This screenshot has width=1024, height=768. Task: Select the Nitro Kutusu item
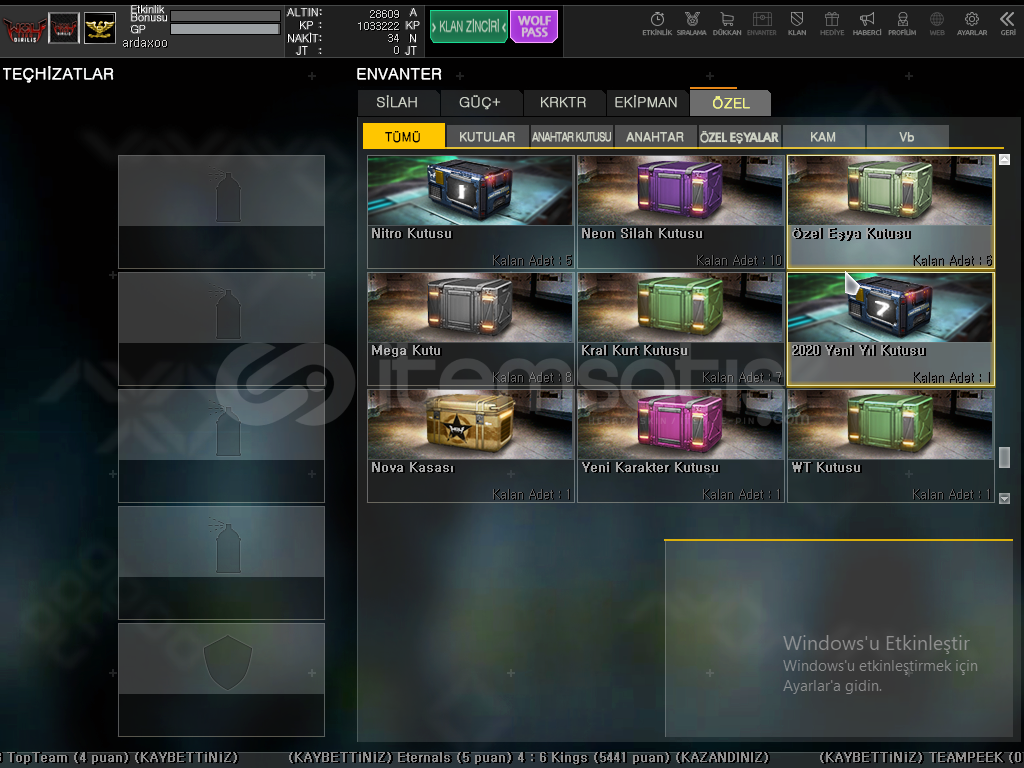pos(470,212)
